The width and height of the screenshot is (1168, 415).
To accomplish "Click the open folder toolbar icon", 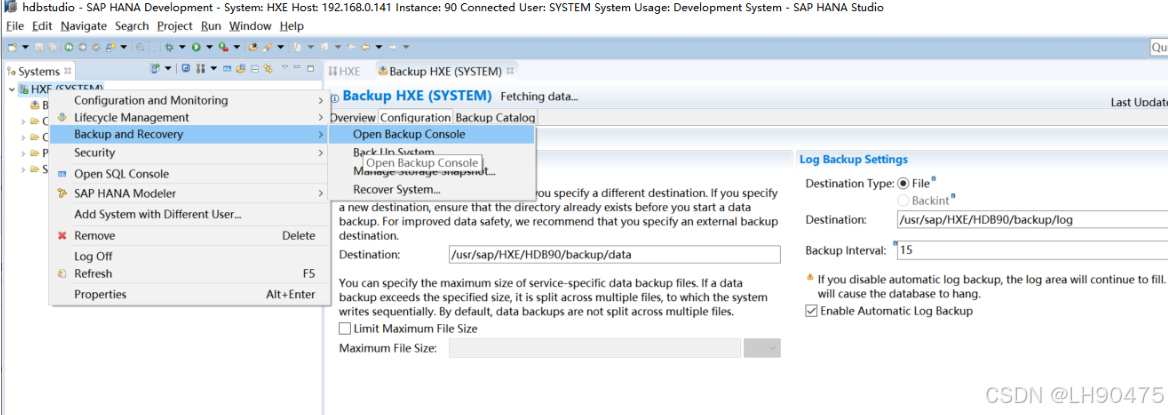I will tap(253, 47).
